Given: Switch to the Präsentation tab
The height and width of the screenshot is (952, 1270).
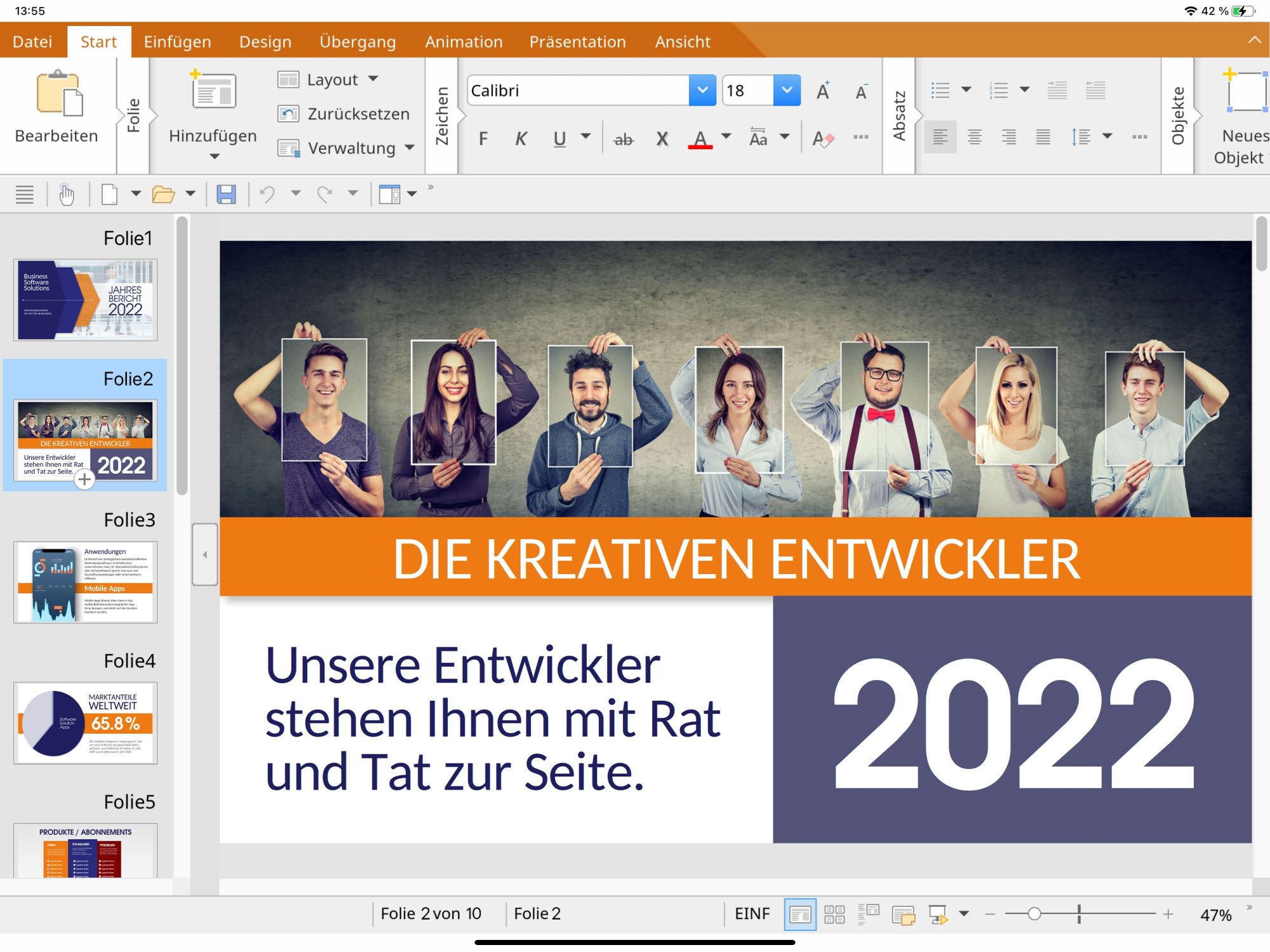Looking at the screenshot, I should tap(578, 42).
